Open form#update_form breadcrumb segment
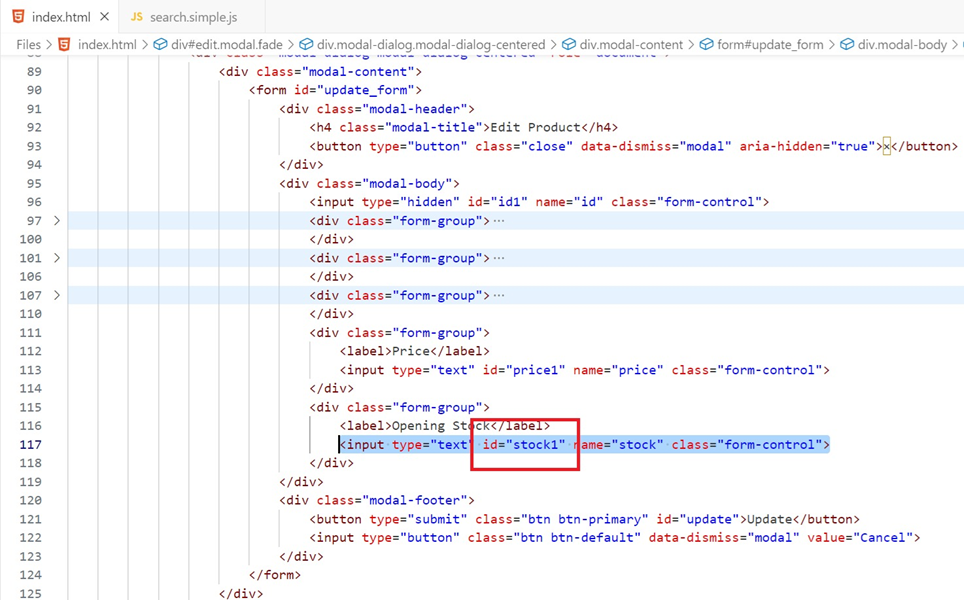Image resolution: width=964 pixels, height=600 pixels. (x=770, y=44)
